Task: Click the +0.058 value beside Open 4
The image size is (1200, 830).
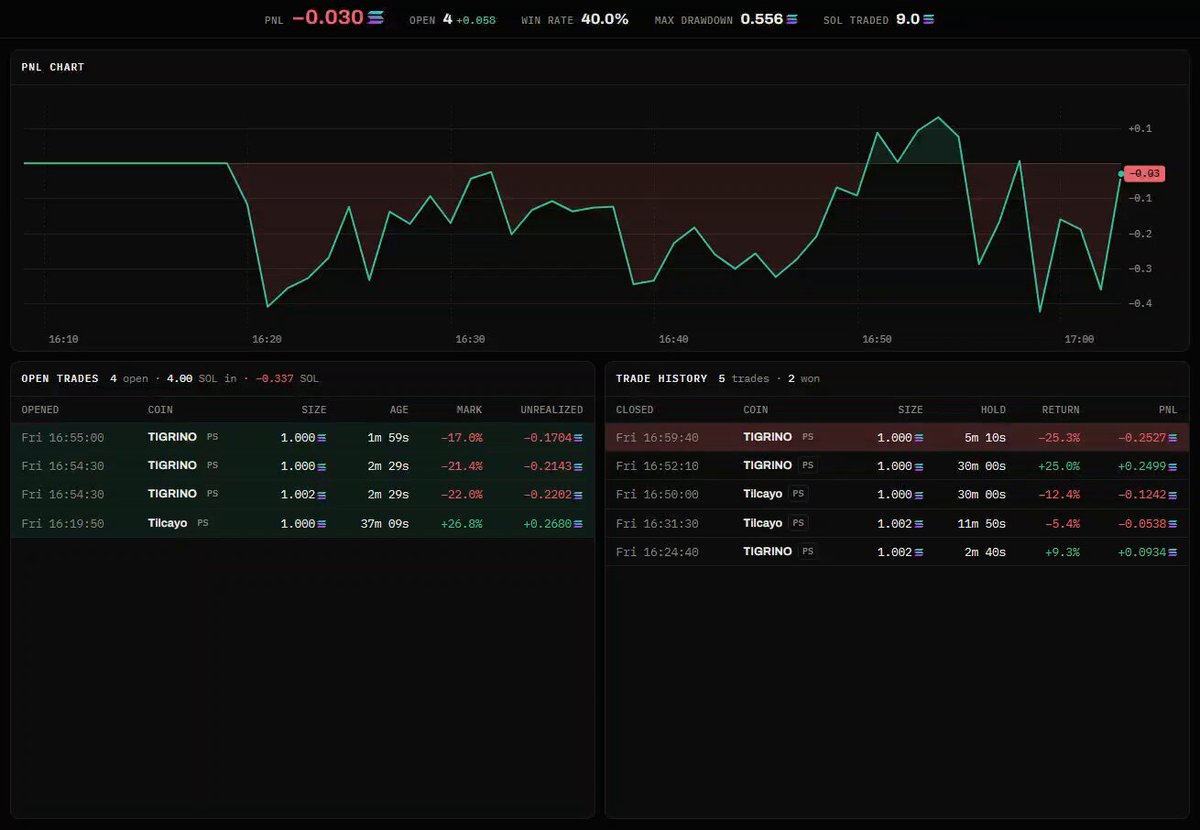Action: [x=476, y=20]
